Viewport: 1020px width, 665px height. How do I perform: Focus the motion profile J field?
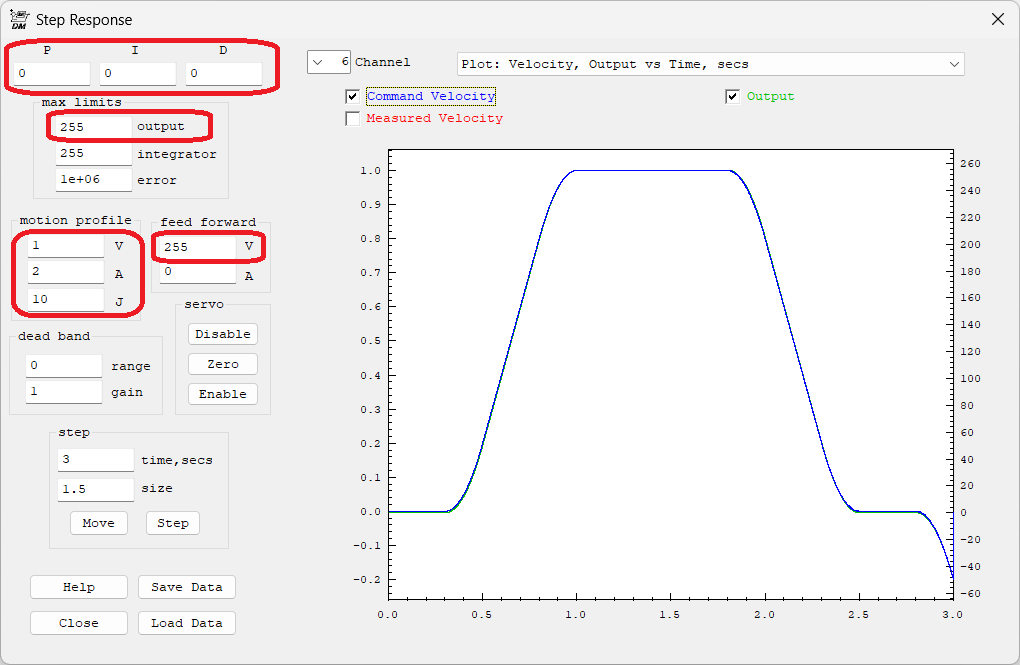coord(65,300)
